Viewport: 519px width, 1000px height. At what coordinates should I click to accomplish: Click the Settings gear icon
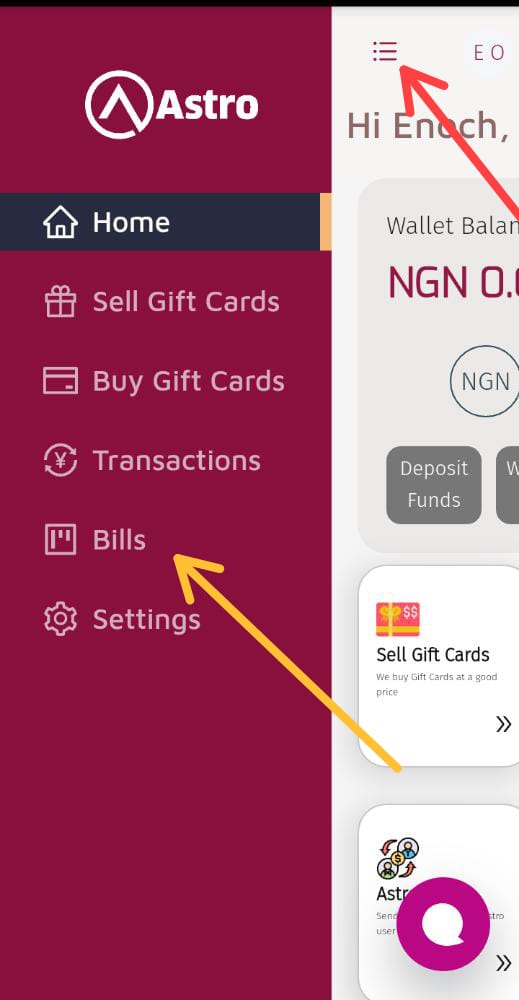click(61, 619)
